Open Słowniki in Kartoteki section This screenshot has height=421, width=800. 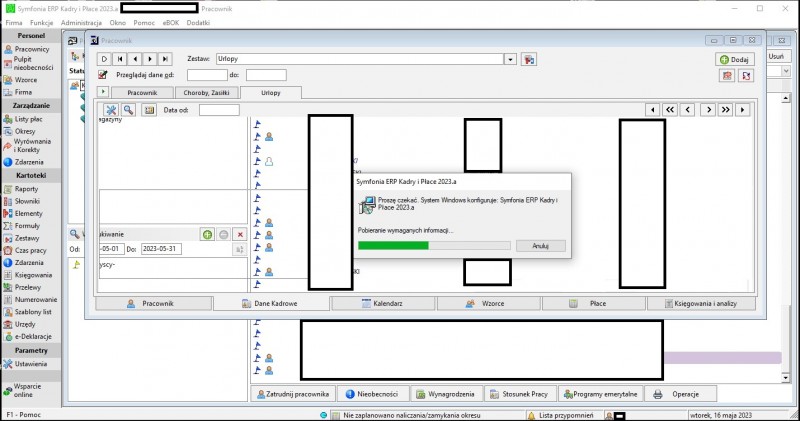coord(21,201)
